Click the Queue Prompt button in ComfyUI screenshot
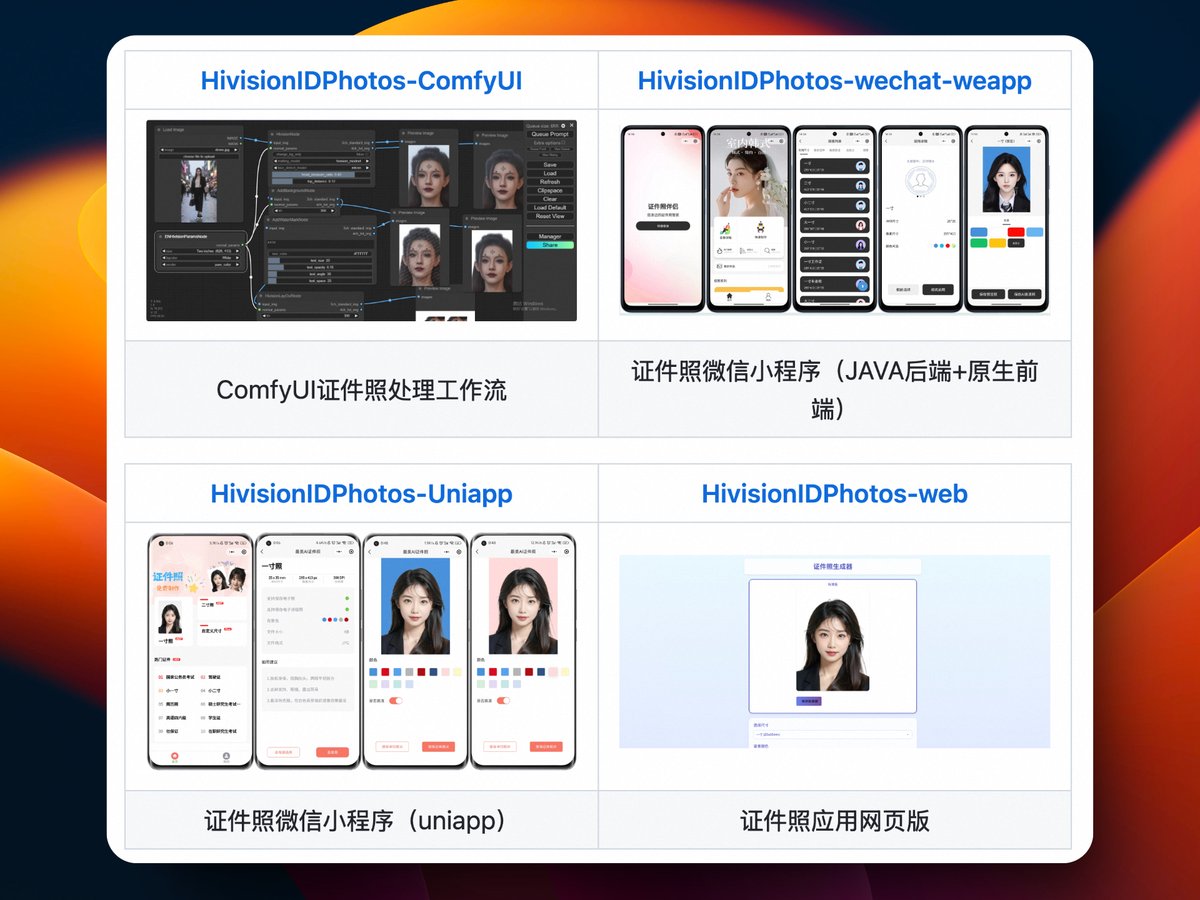Viewport: 1200px width, 900px height. coord(550,134)
